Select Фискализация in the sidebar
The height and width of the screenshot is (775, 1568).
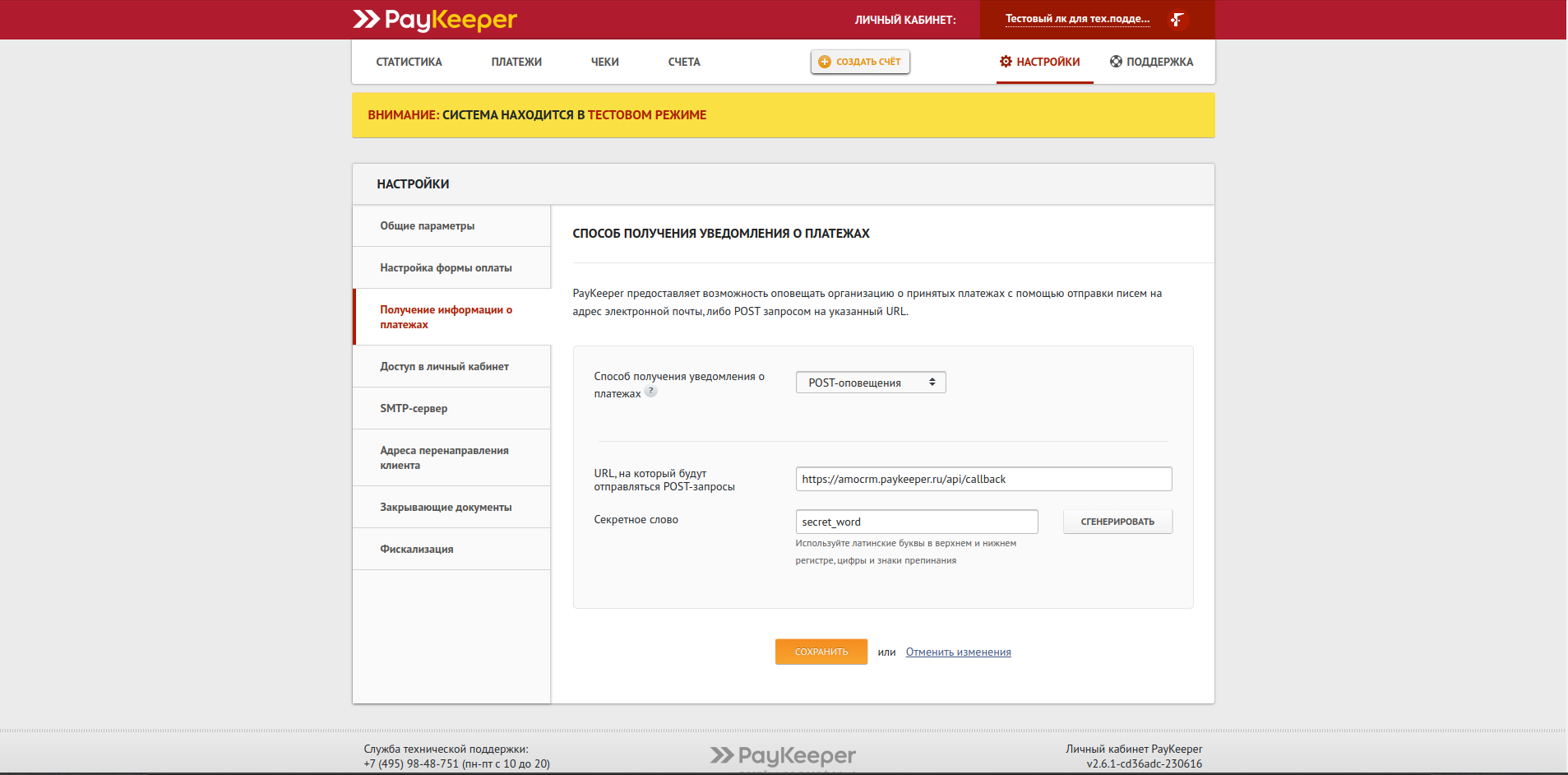[416, 549]
